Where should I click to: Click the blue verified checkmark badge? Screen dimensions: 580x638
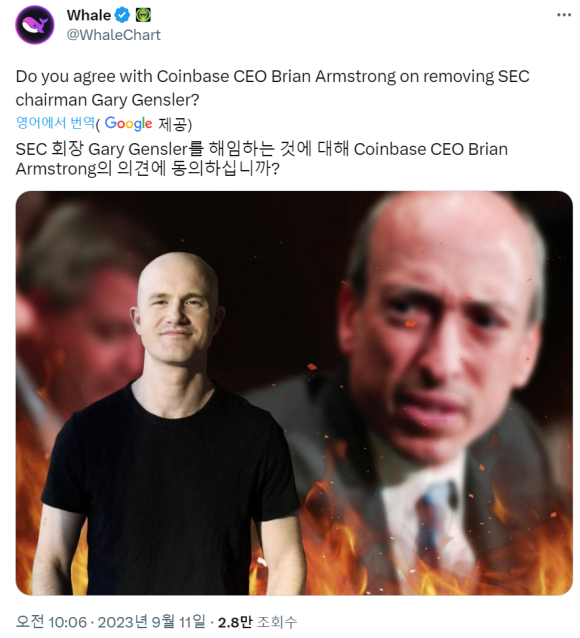[122, 15]
